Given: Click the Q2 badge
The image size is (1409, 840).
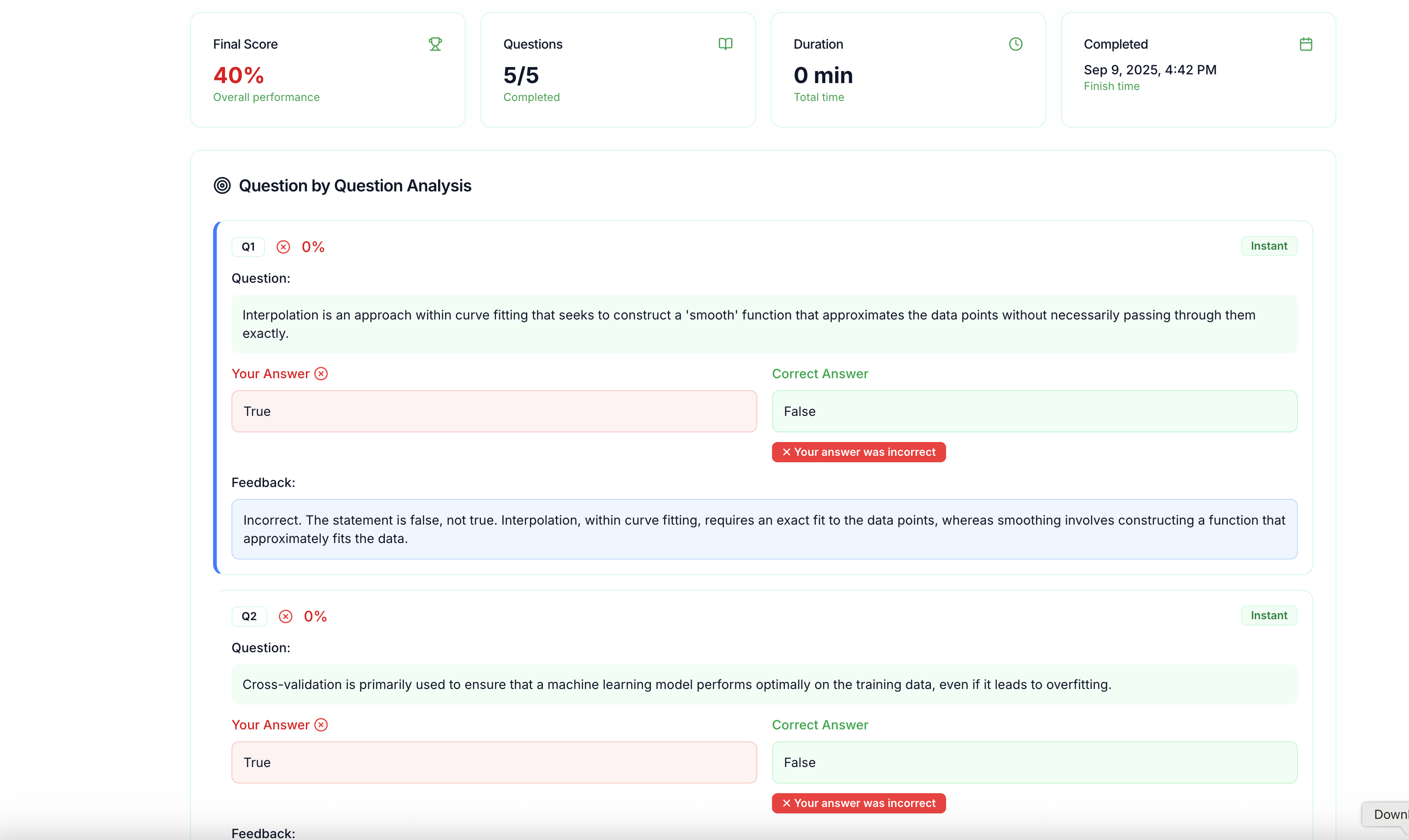Looking at the screenshot, I should tap(249, 616).
